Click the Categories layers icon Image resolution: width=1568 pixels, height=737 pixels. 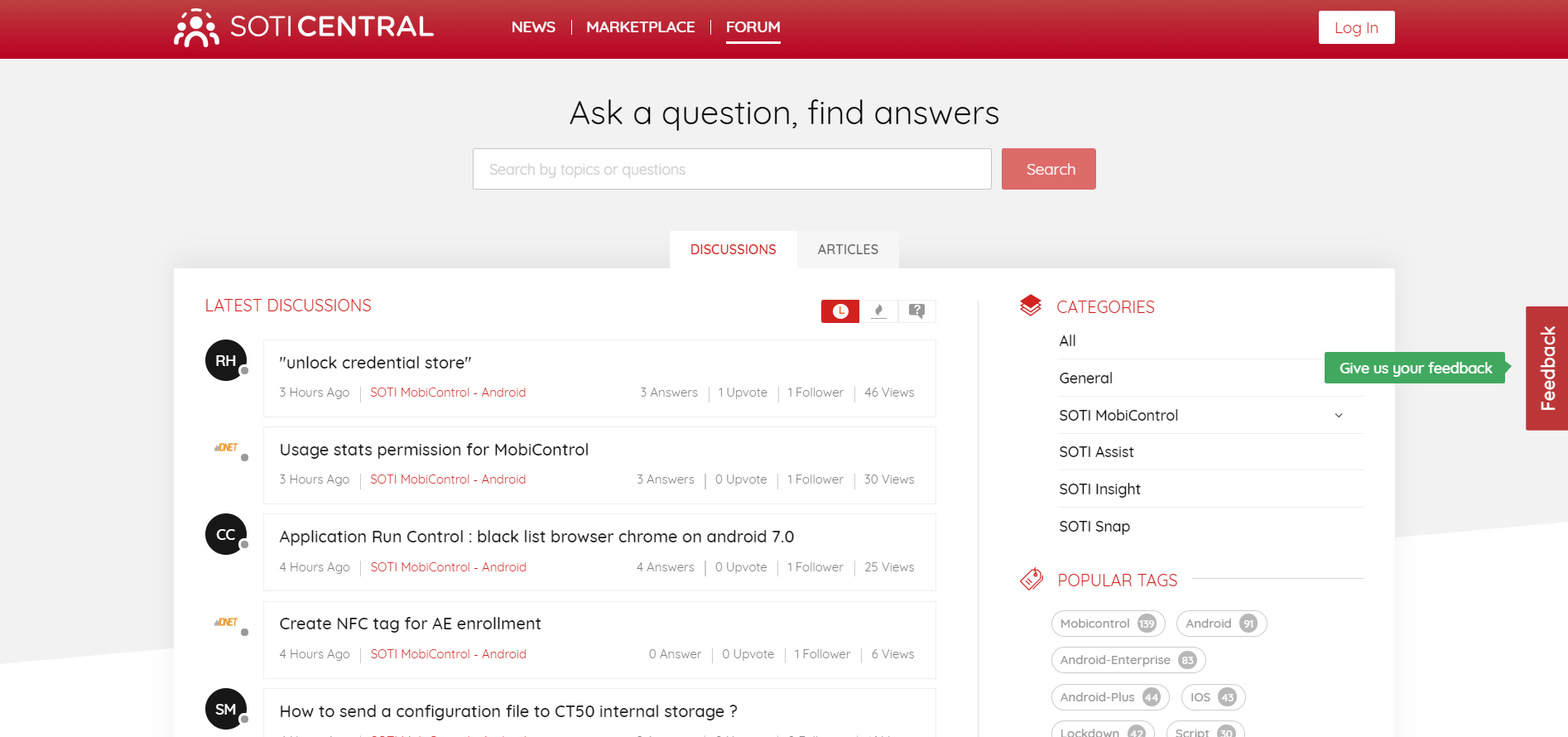point(1031,306)
